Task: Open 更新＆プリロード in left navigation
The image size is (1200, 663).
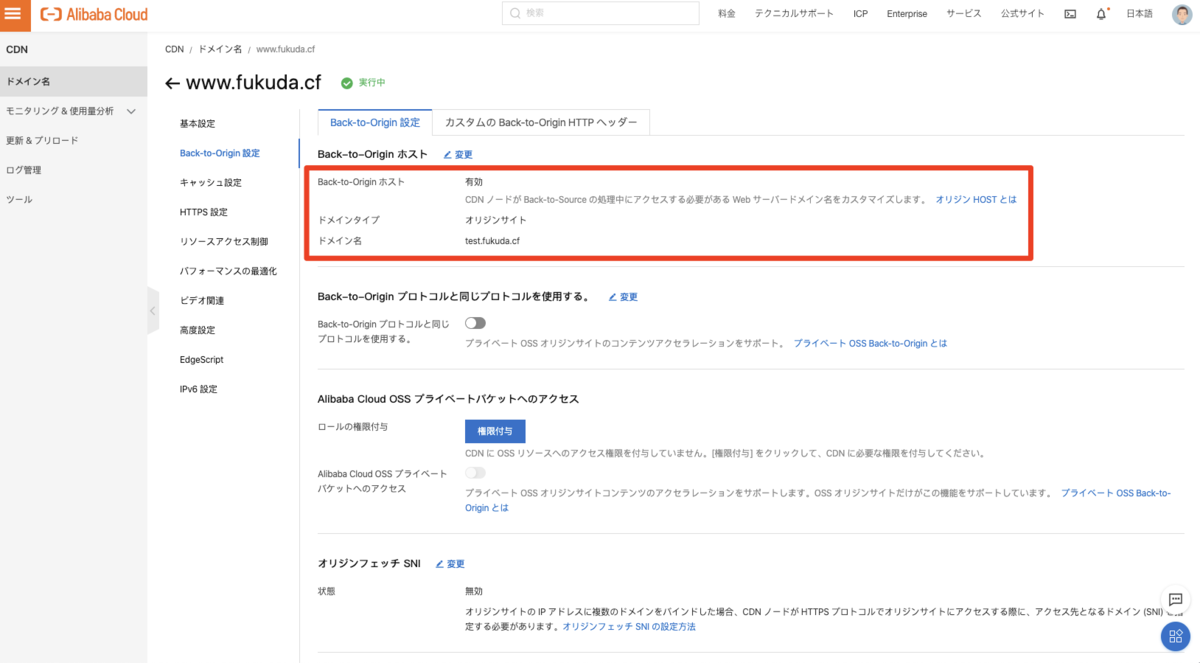Action: [73, 141]
